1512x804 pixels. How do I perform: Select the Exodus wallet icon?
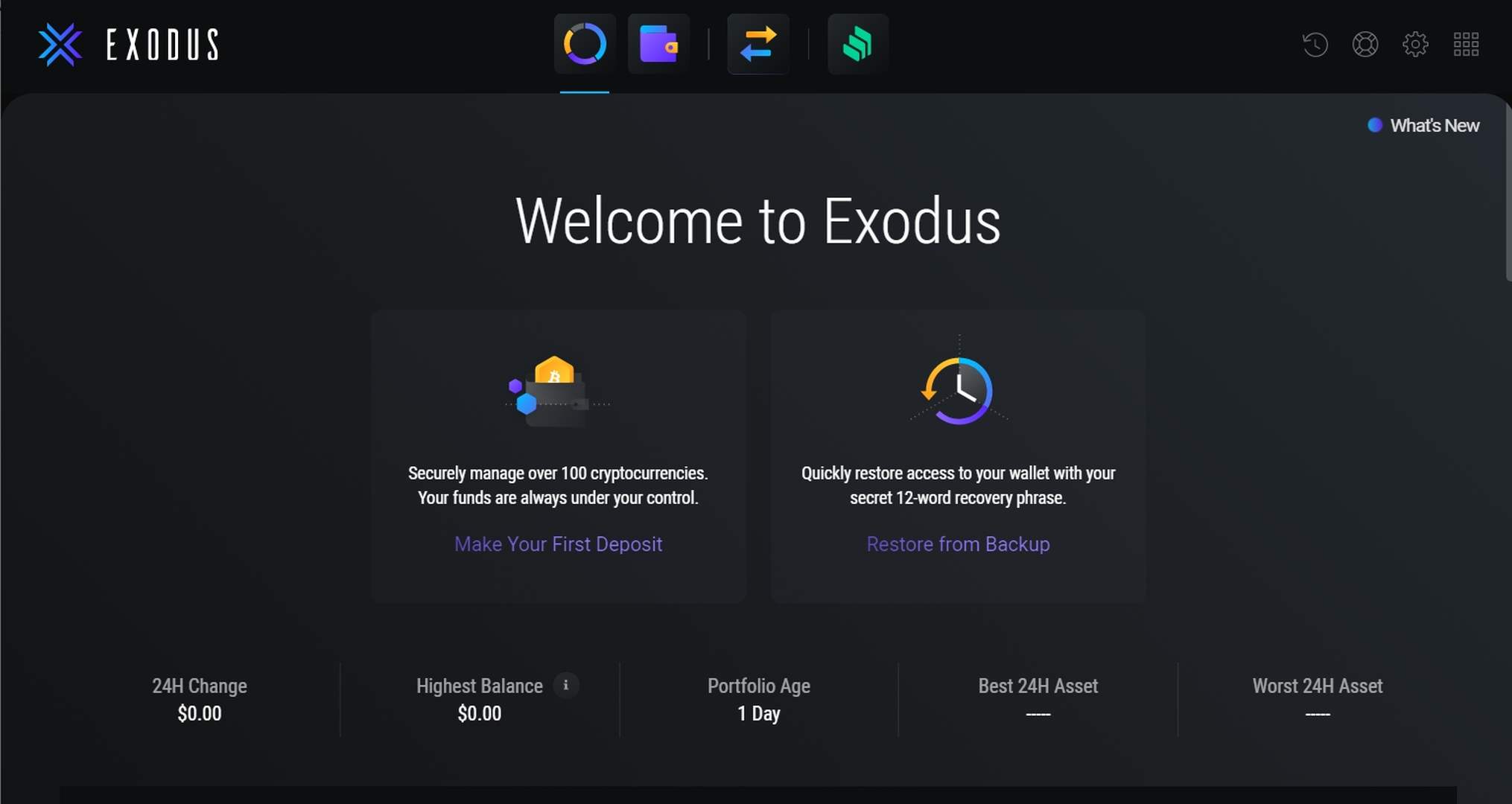coord(659,44)
